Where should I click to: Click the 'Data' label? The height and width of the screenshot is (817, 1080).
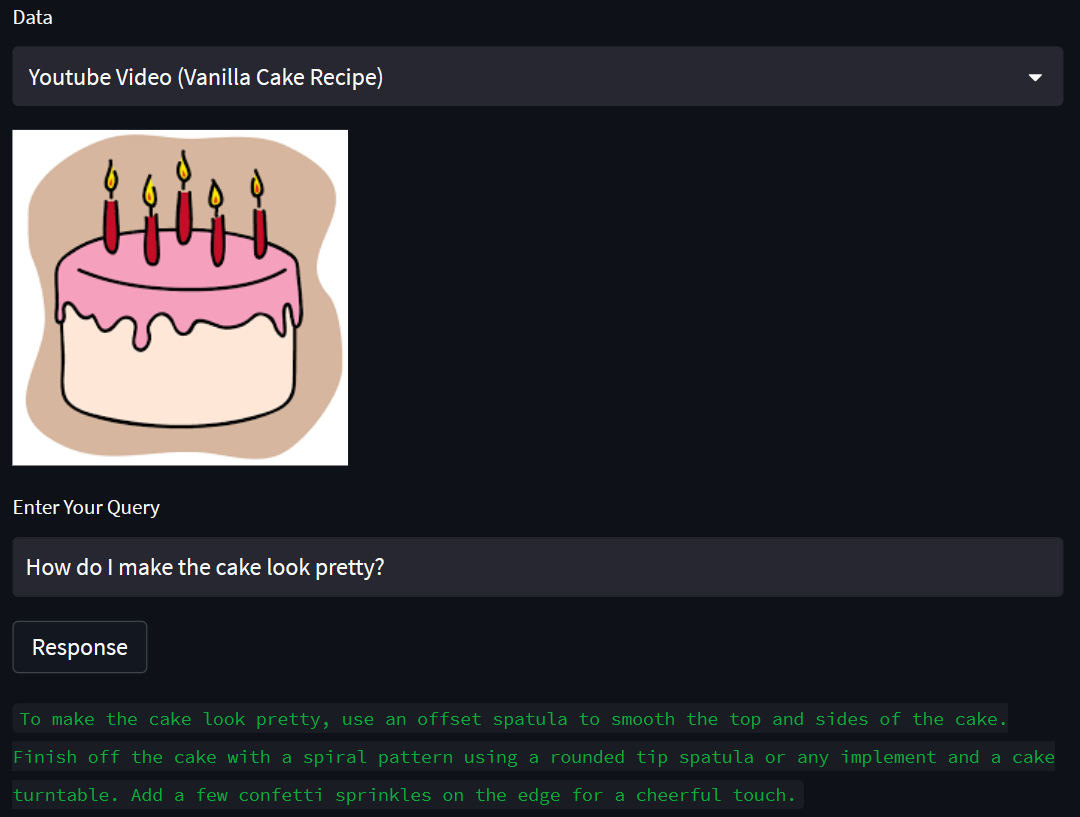tap(32, 17)
